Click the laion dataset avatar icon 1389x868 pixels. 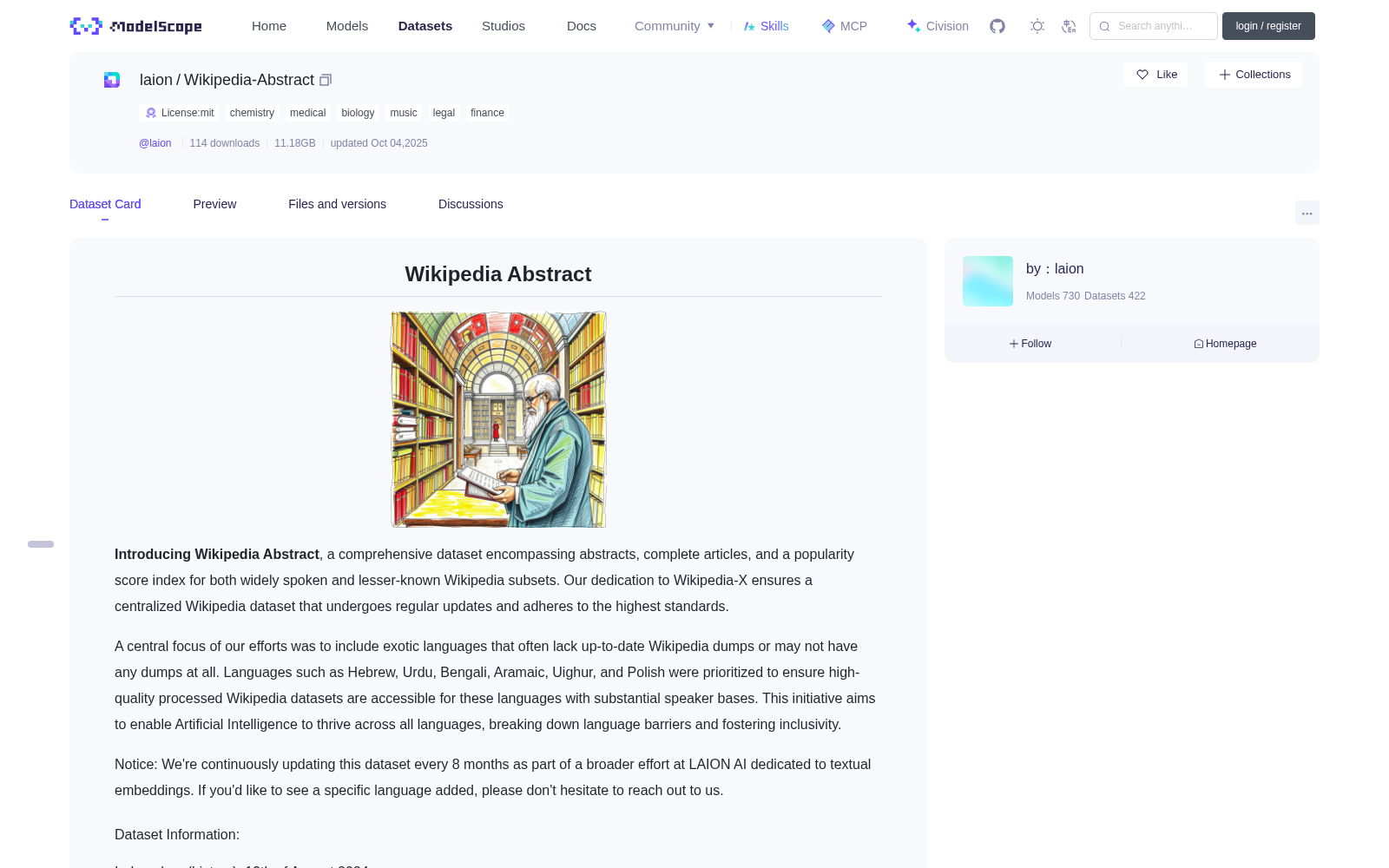[x=112, y=80]
